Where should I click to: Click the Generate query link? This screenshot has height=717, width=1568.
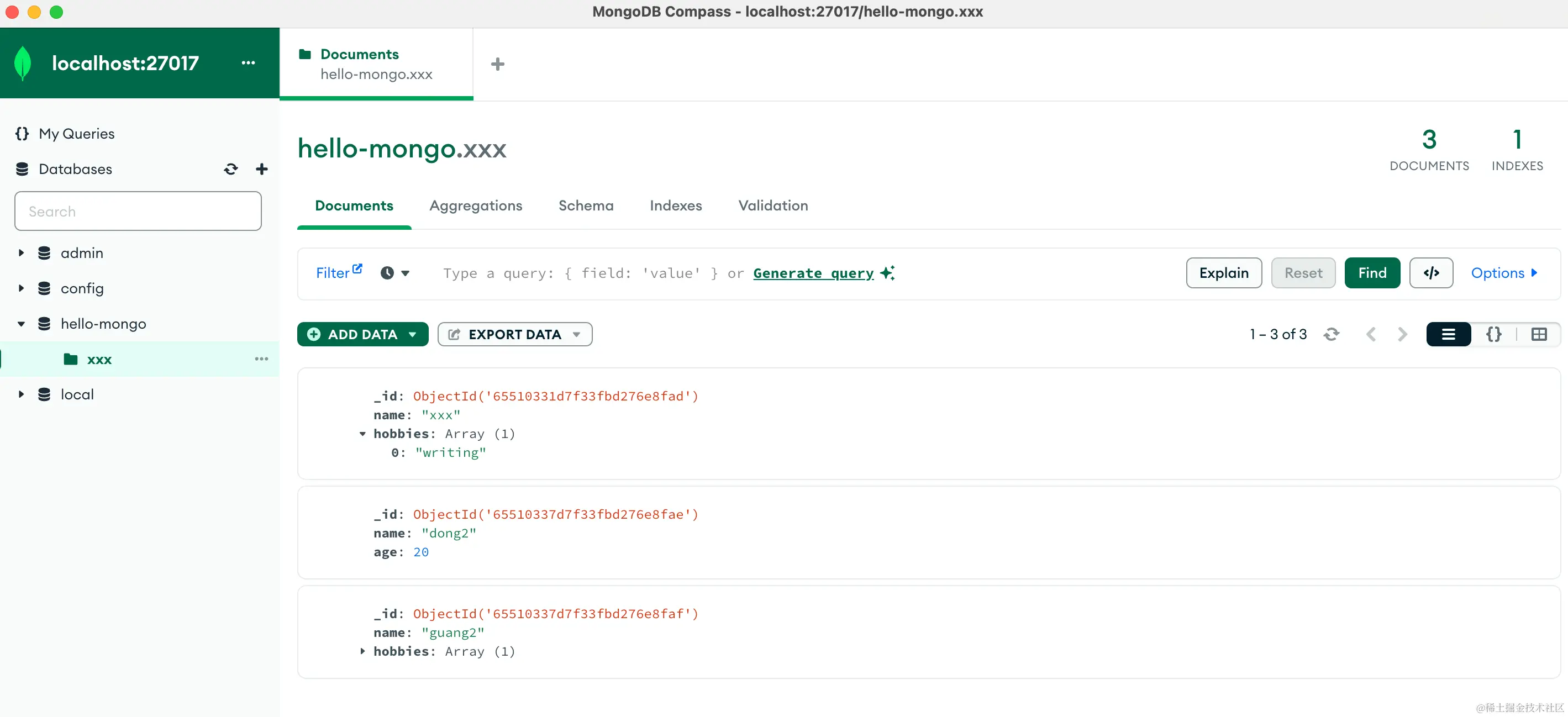pos(813,273)
